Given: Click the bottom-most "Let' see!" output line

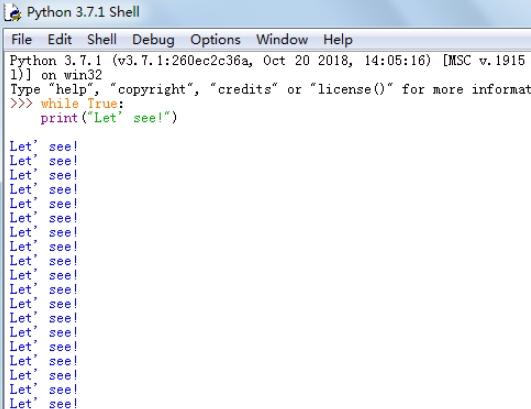Looking at the screenshot, I should pos(44,403).
